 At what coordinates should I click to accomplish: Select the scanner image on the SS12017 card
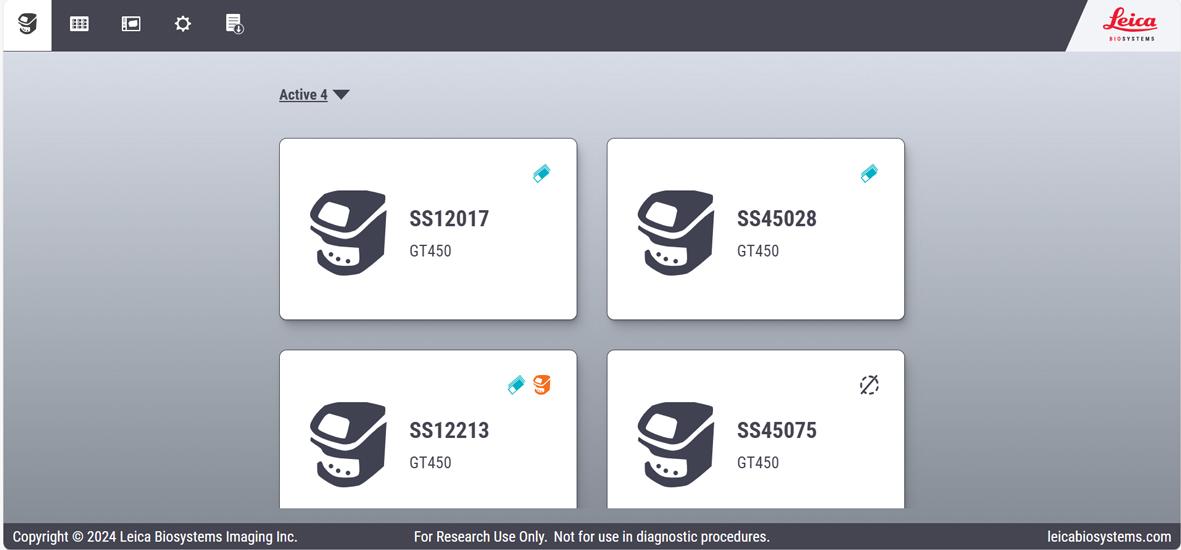click(x=348, y=233)
